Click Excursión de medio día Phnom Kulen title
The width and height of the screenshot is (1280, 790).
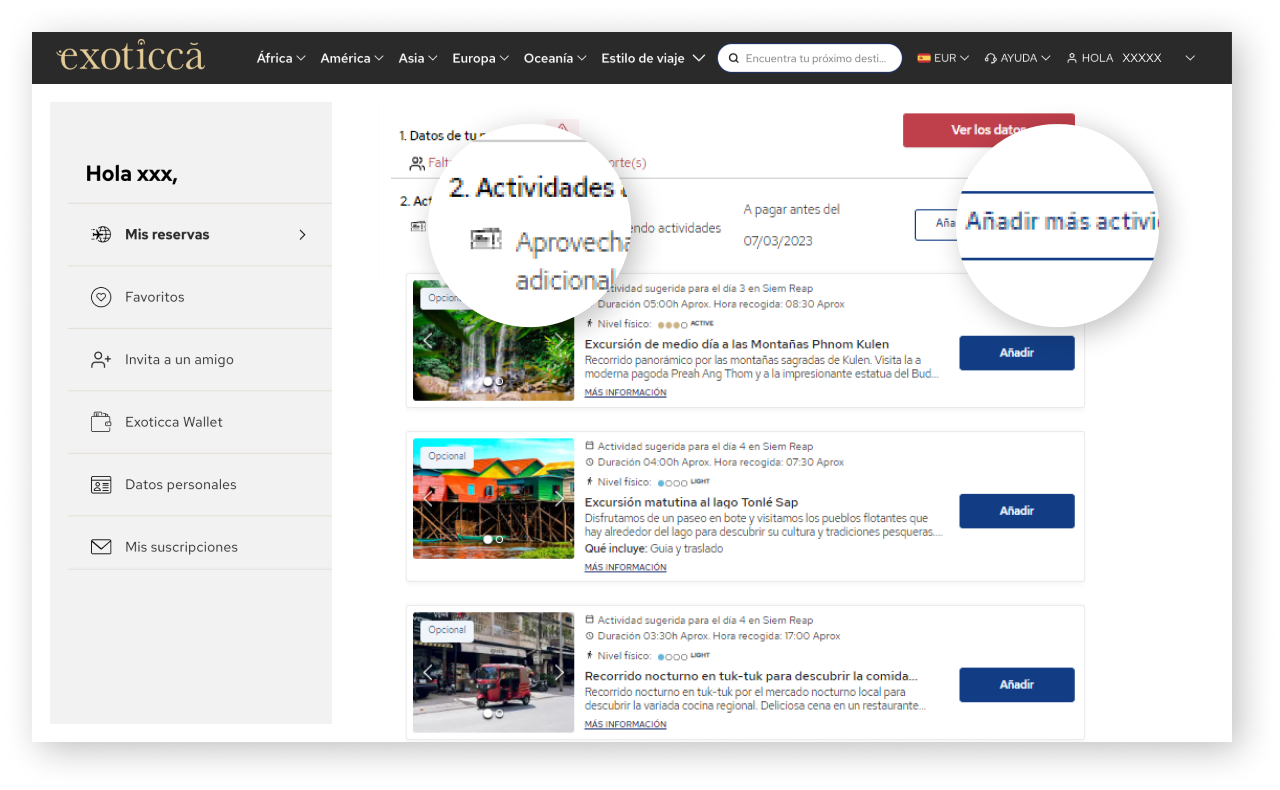point(736,344)
